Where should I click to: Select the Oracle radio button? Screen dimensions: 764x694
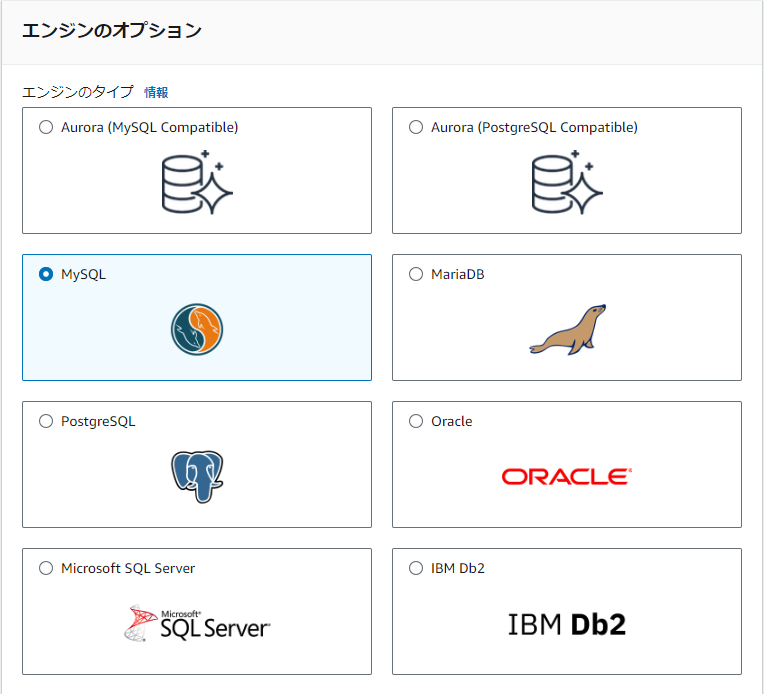click(416, 421)
